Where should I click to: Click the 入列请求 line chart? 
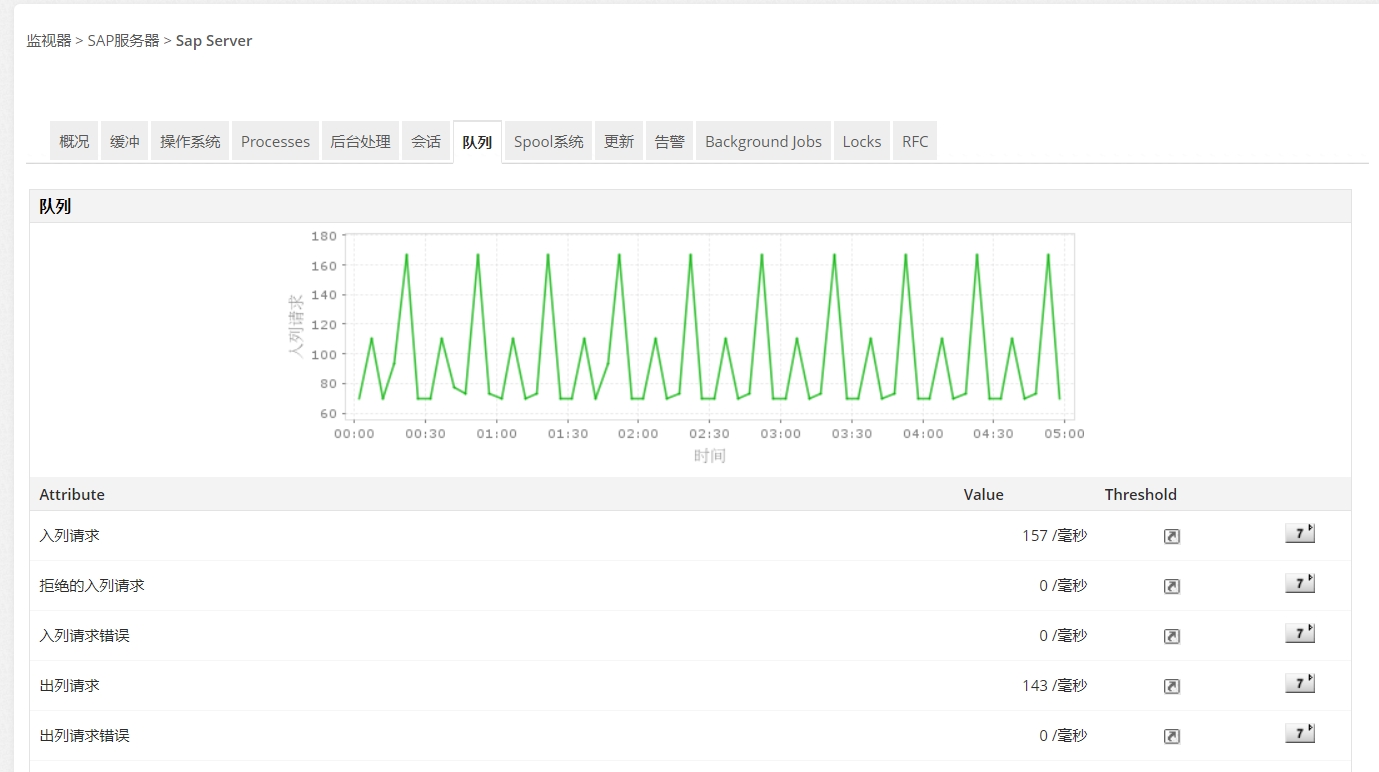(x=709, y=325)
